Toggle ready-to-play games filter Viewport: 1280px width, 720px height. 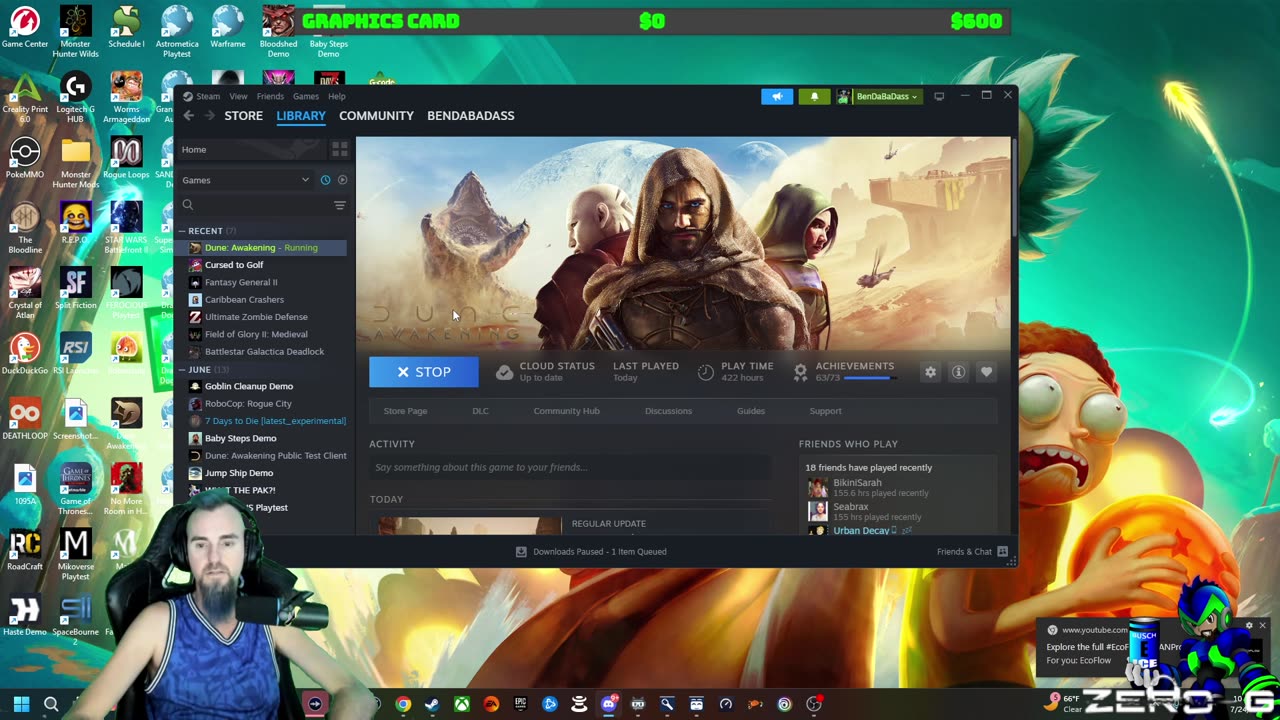tap(342, 180)
